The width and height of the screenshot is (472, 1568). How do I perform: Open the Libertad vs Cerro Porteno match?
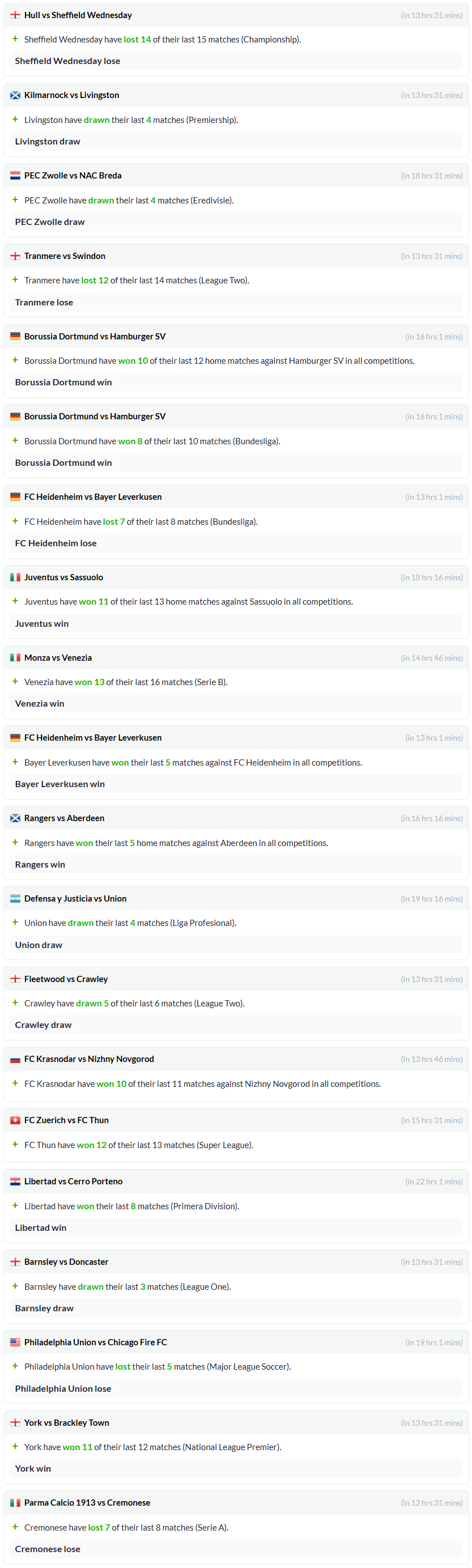[x=73, y=1182]
